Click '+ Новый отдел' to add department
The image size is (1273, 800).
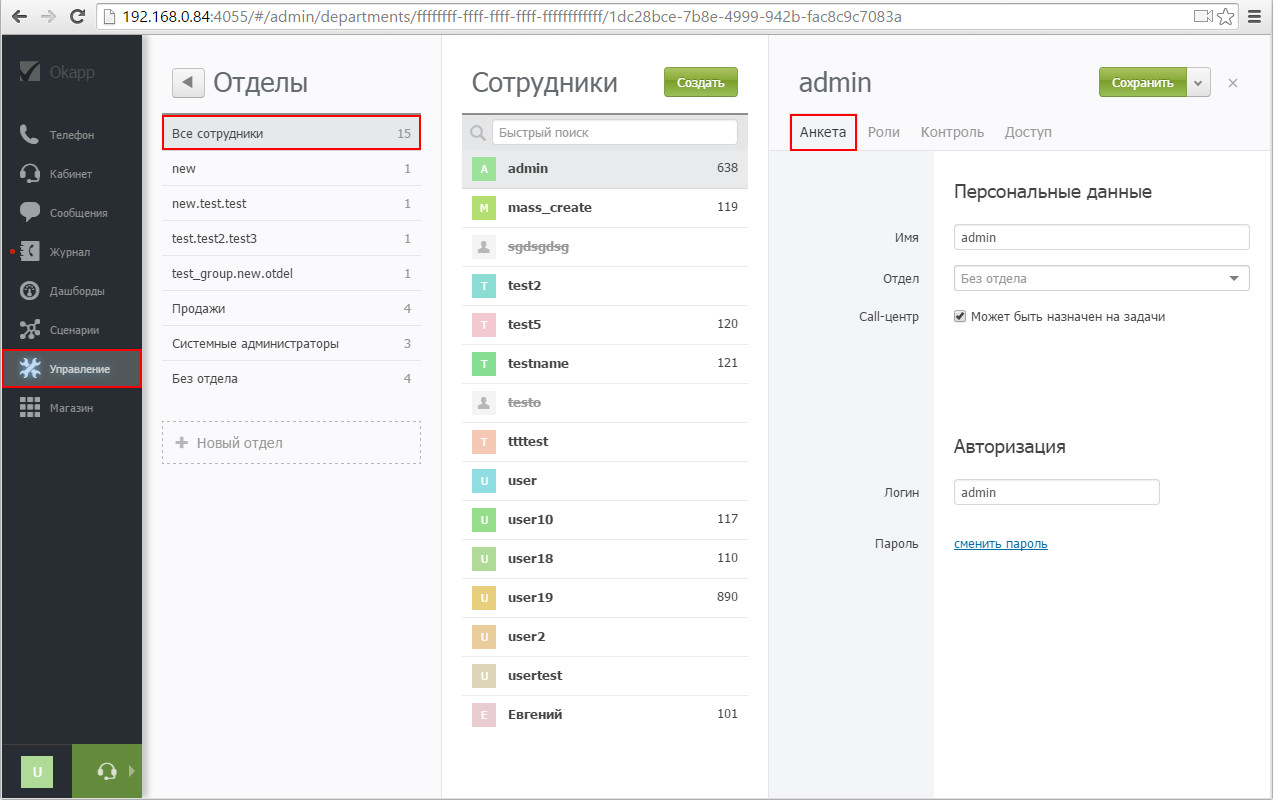pos(291,443)
